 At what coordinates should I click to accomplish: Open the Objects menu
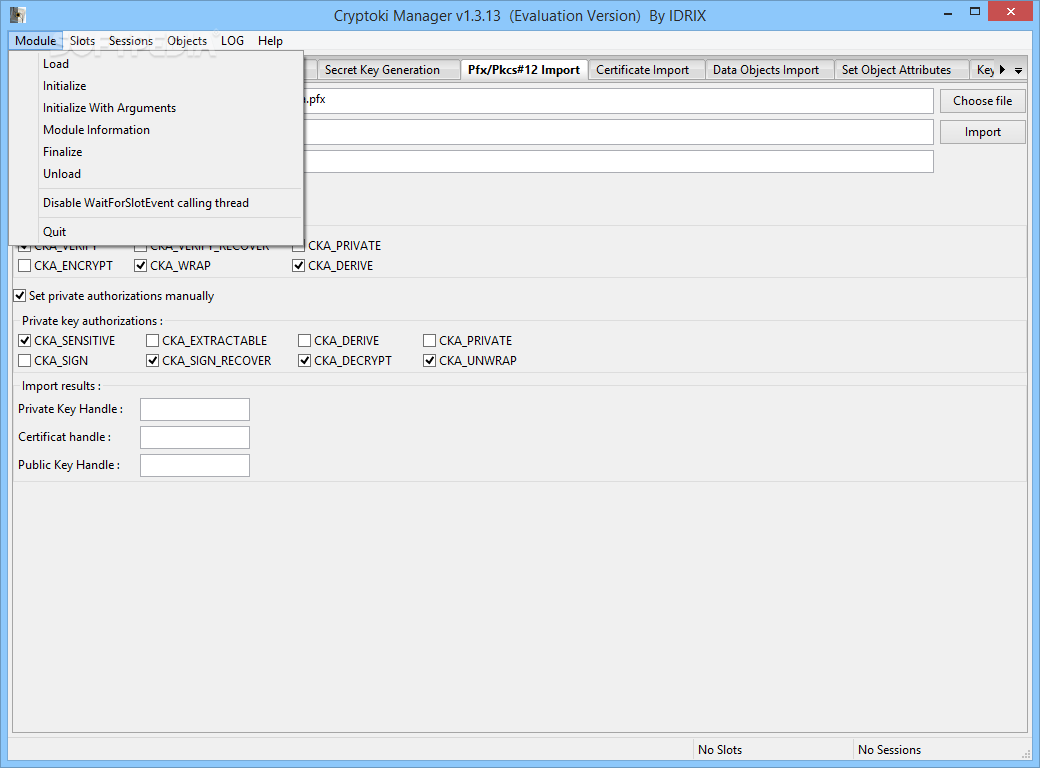pos(187,40)
